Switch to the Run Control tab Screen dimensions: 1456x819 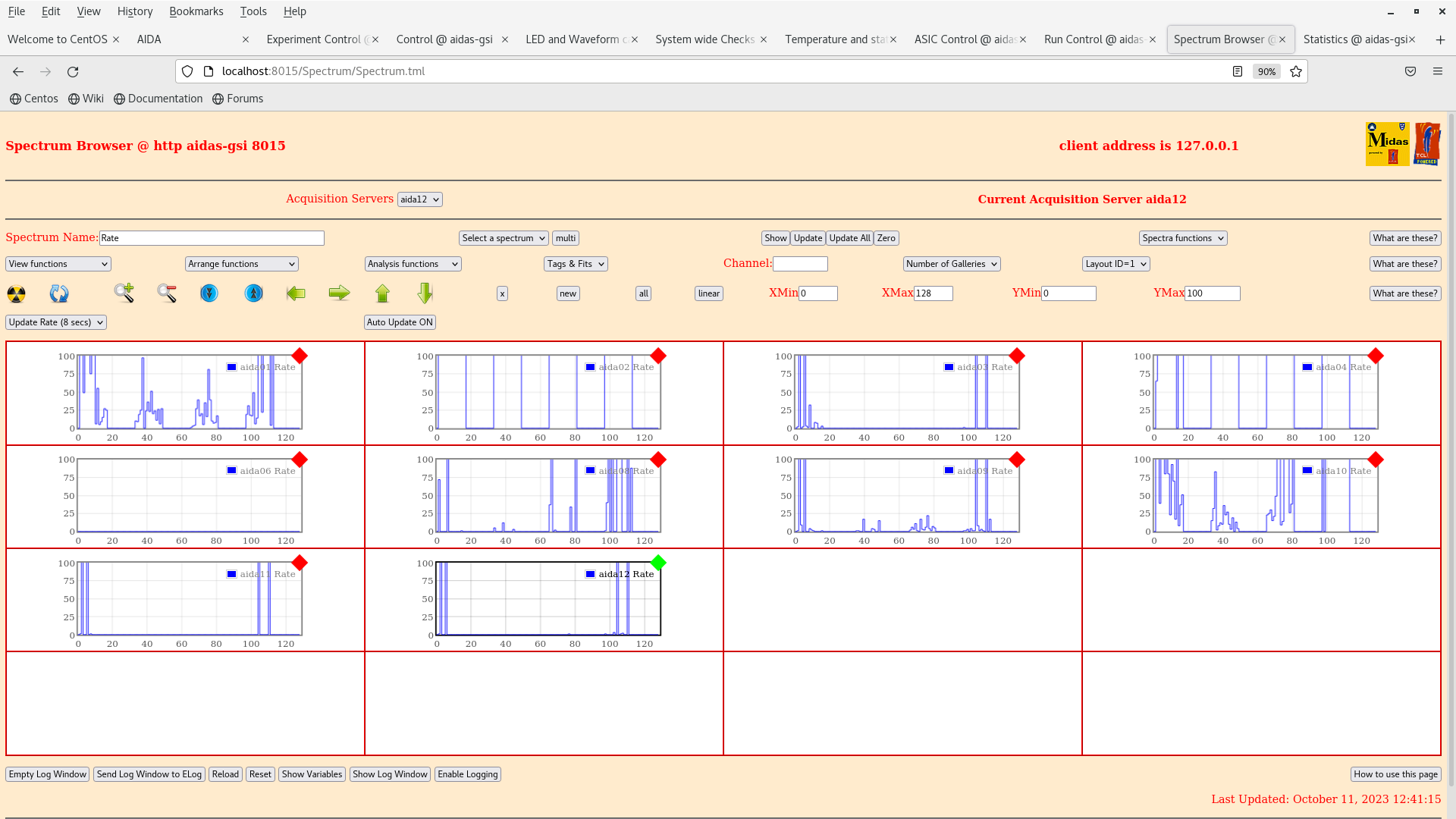1093,39
